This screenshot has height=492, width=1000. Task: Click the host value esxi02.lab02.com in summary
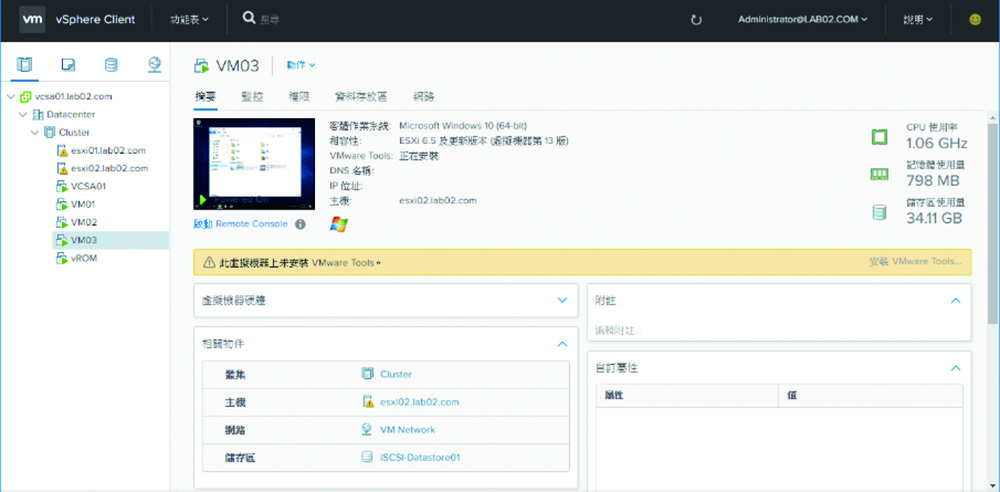point(438,200)
